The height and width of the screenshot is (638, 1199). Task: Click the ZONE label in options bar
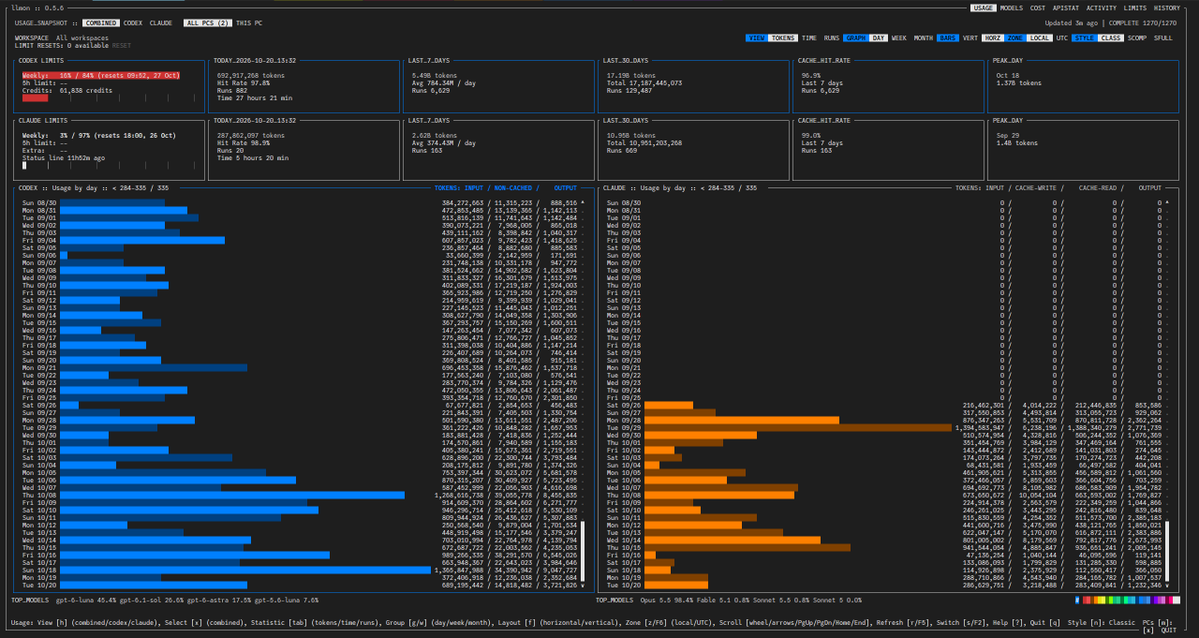(x=1015, y=38)
